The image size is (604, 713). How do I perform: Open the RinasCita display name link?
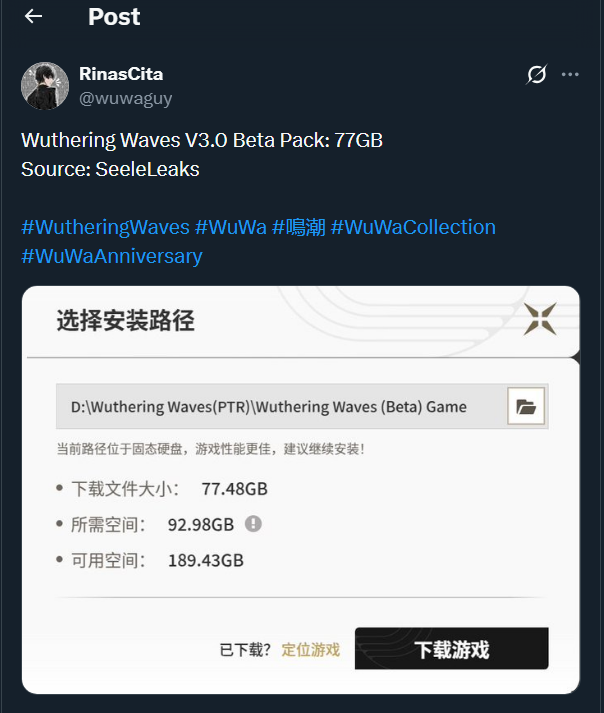pyautogui.click(x=121, y=74)
